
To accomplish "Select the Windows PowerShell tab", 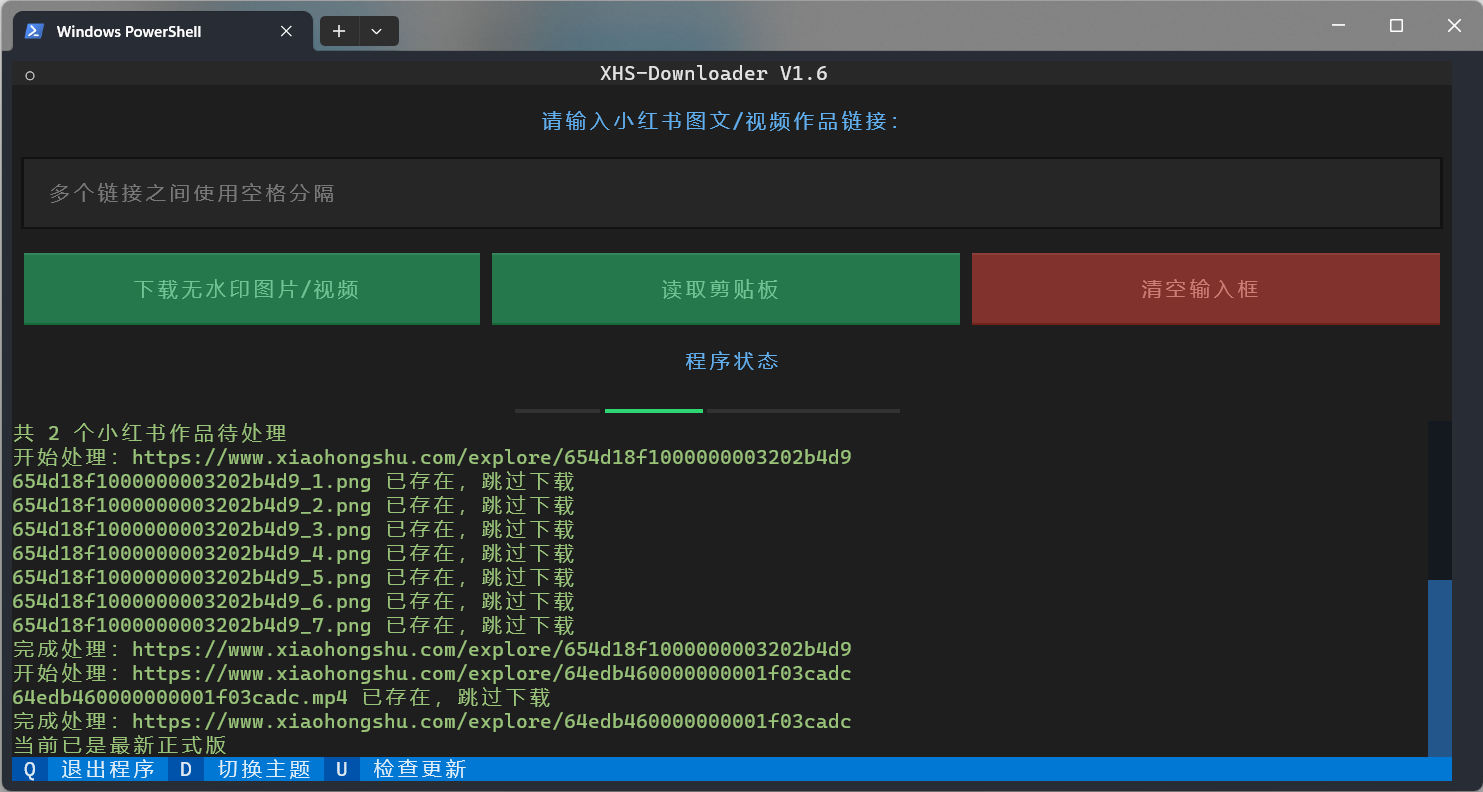I will pos(162,31).
